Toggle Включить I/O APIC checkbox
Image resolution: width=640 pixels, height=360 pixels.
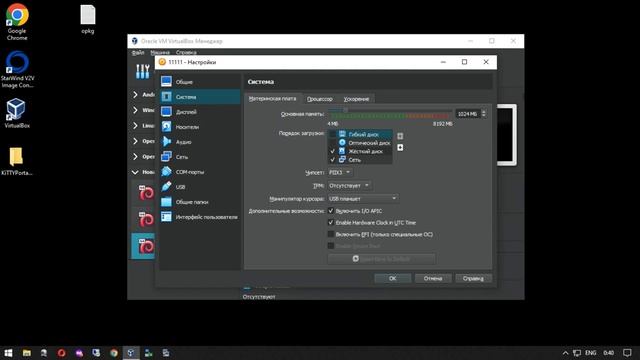pyautogui.click(x=331, y=211)
